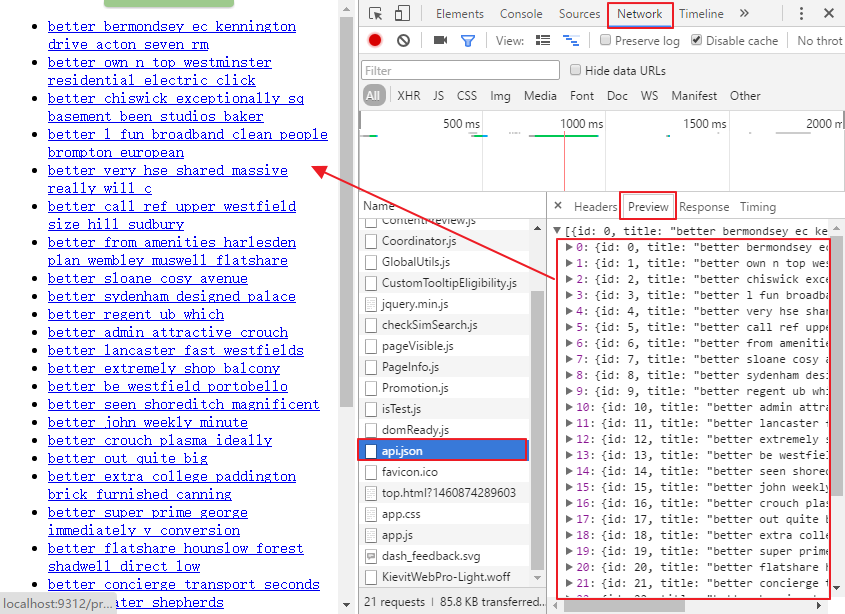
Task: Switch to large request rows view icon
Action: pos(543,40)
